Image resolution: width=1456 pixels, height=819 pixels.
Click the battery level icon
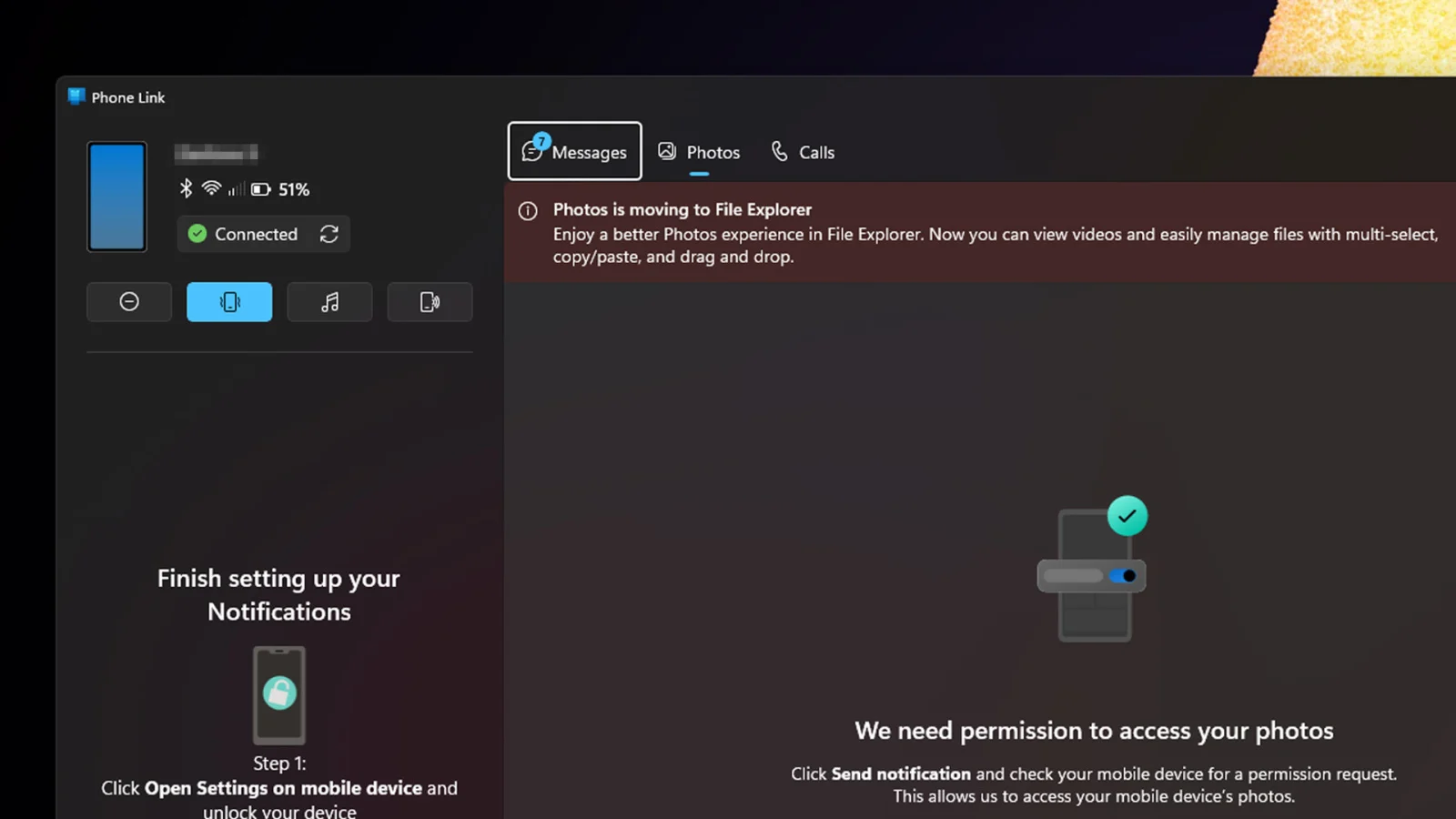[x=261, y=189]
